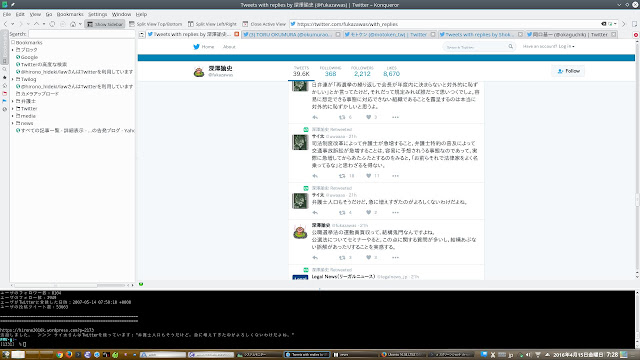Open more options on 公職選挙法 tweet
Viewport: 640px width, 360px height.
395,258
